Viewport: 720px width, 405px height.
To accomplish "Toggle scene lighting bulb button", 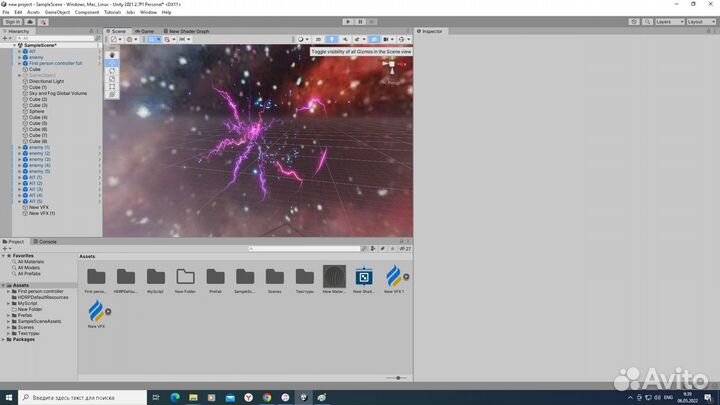I will (x=332, y=39).
